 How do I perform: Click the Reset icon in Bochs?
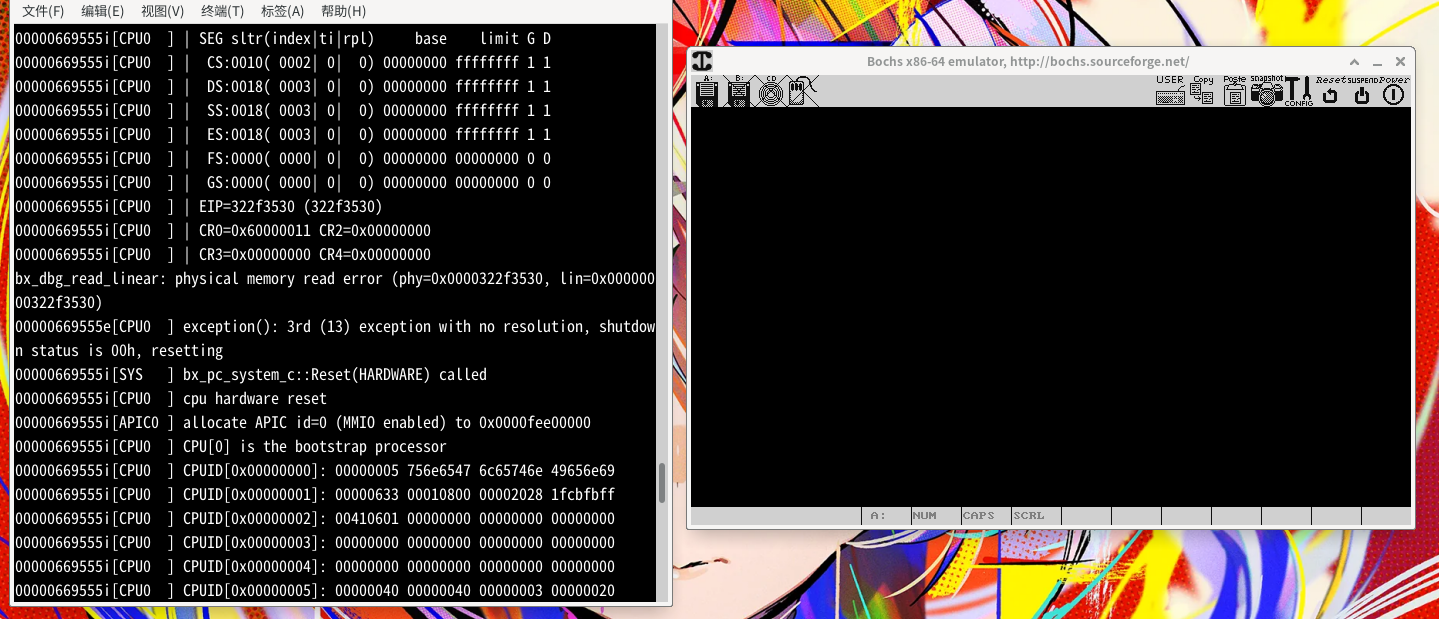coord(1330,91)
